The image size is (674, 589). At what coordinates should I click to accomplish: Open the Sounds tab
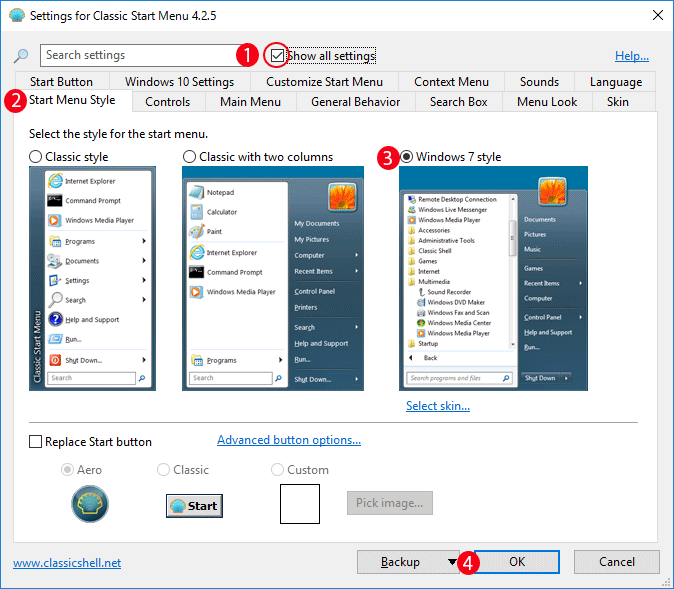[539, 82]
